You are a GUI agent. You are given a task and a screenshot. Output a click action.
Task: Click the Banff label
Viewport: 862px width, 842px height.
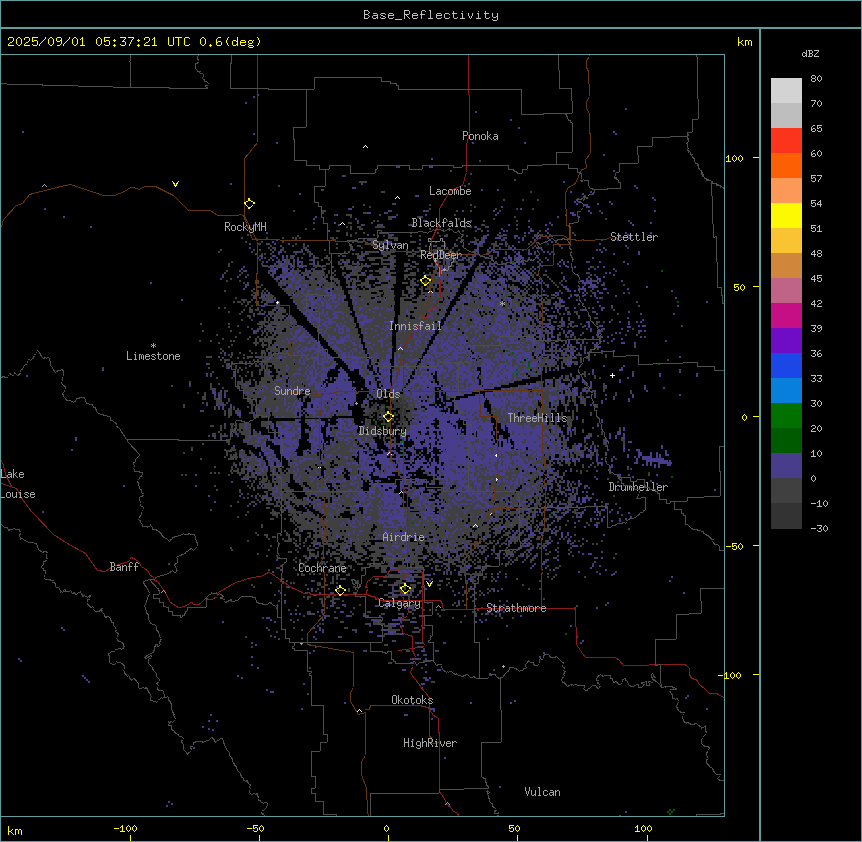pos(124,567)
